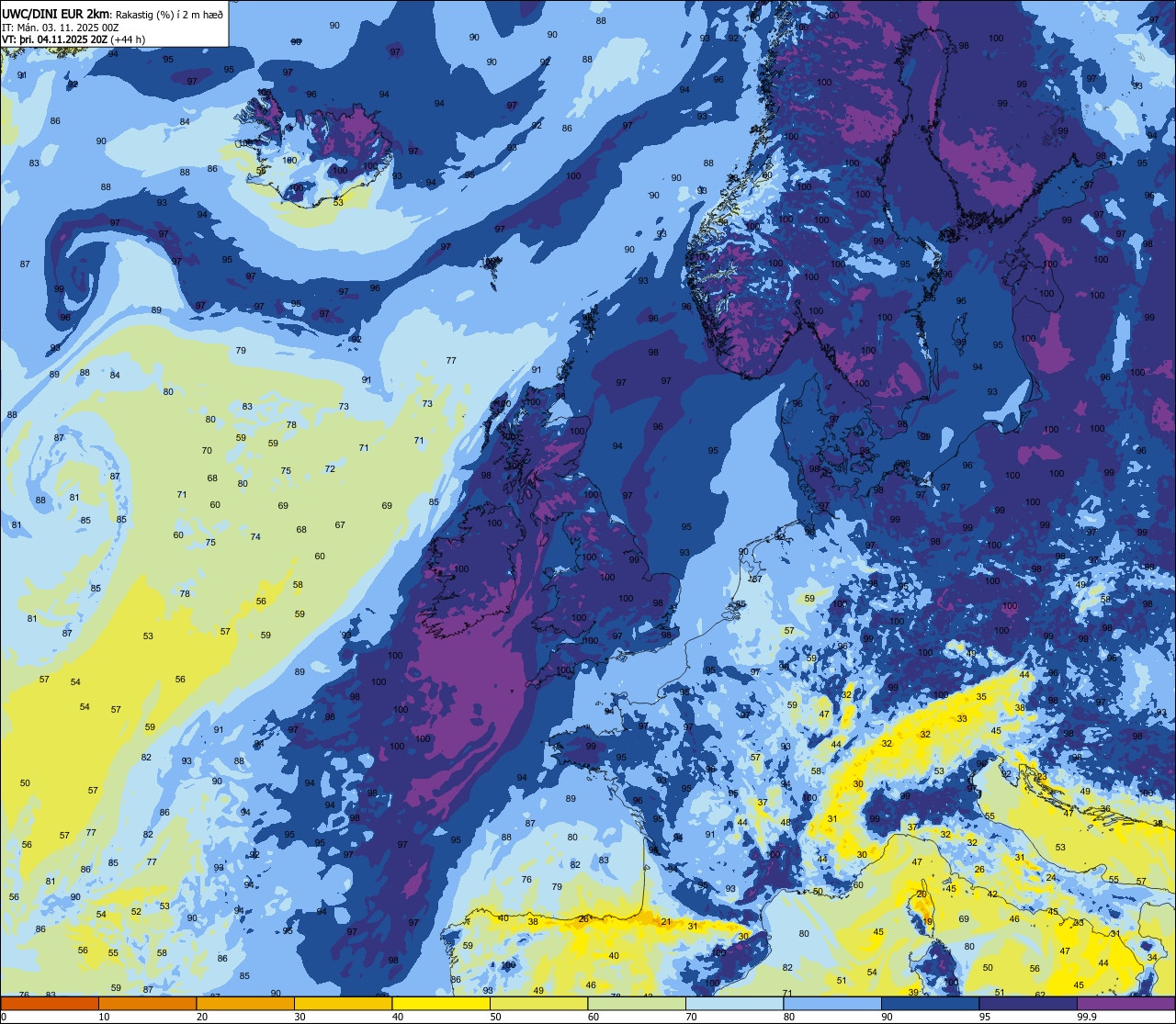Select the "Rakastig (%) í 2 m hæð" label
The height and width of the screenshot is (1024, 1176).
tap(169, 14)
